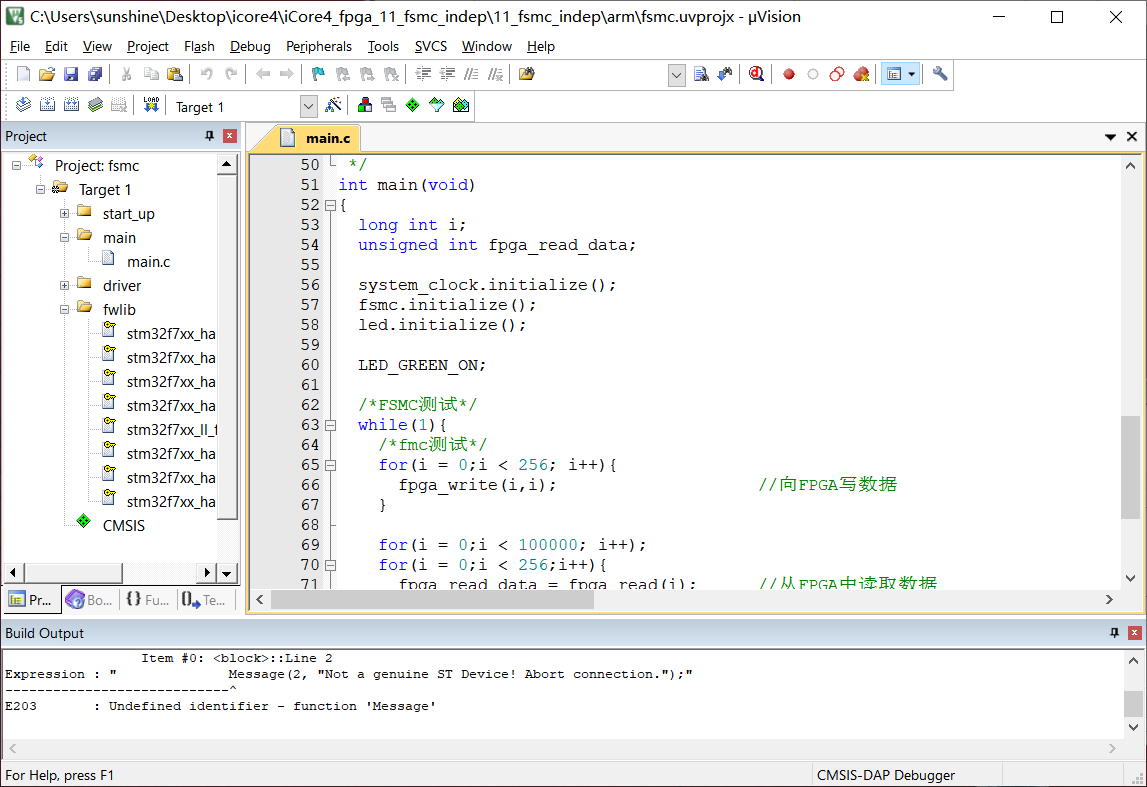Click Manage Project Items icon
This screenshot has width=1147, height=787.
point(365,105)
